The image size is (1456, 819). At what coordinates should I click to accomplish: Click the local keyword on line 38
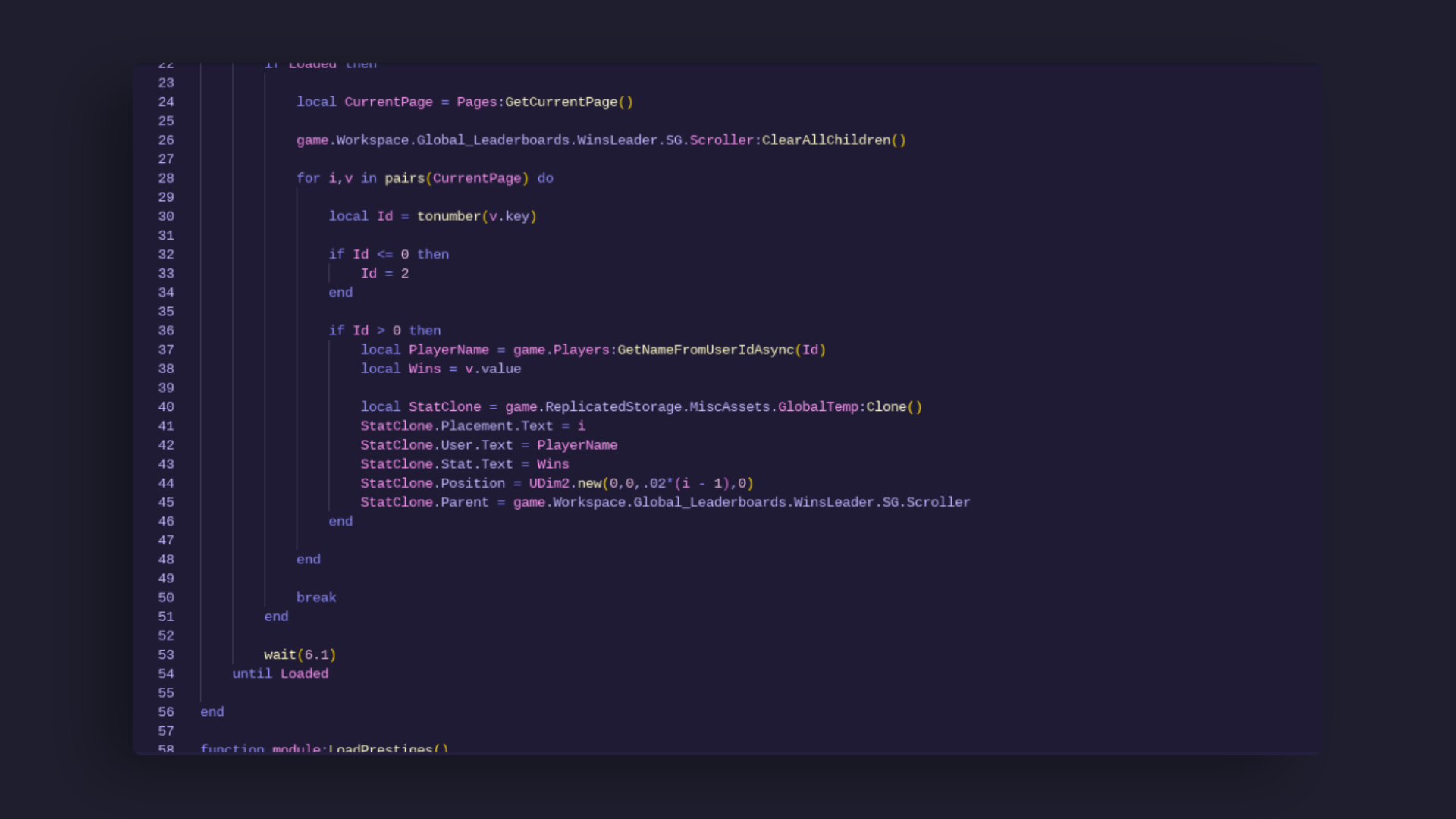point(381,369)
